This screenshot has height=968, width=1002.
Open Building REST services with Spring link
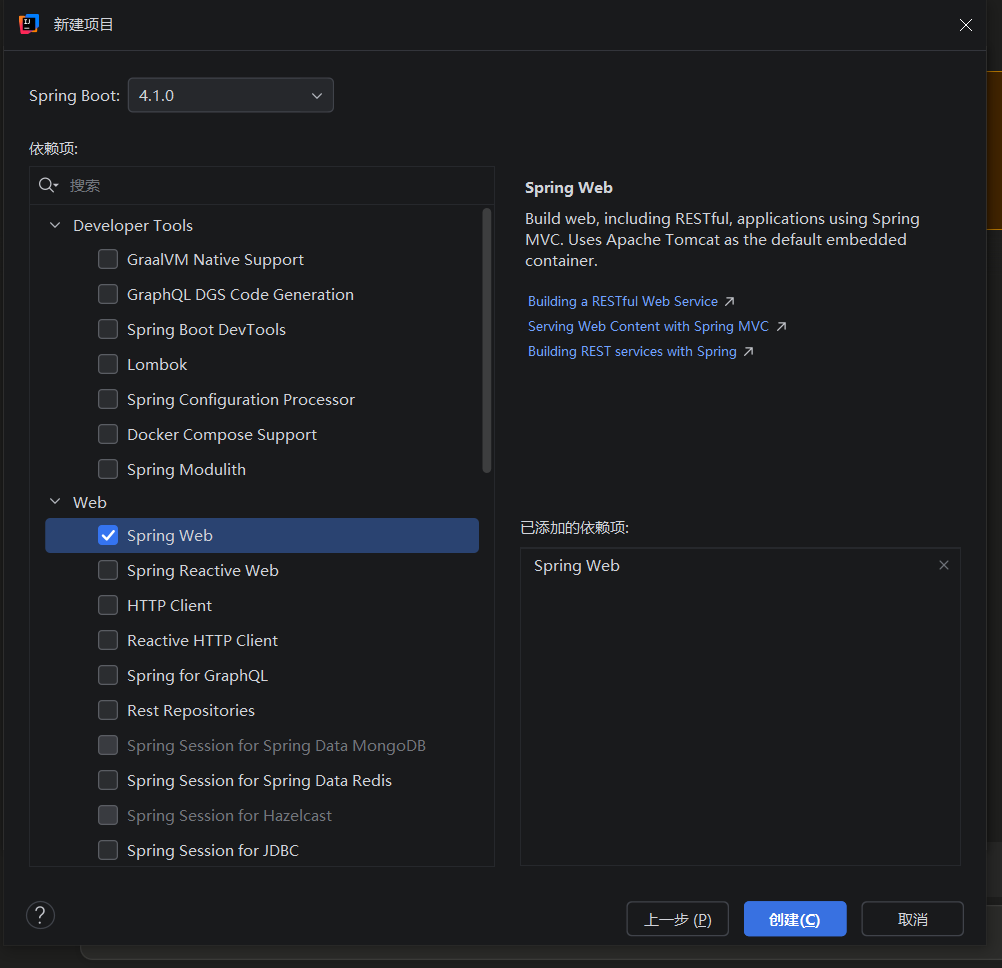pos(632,351)
